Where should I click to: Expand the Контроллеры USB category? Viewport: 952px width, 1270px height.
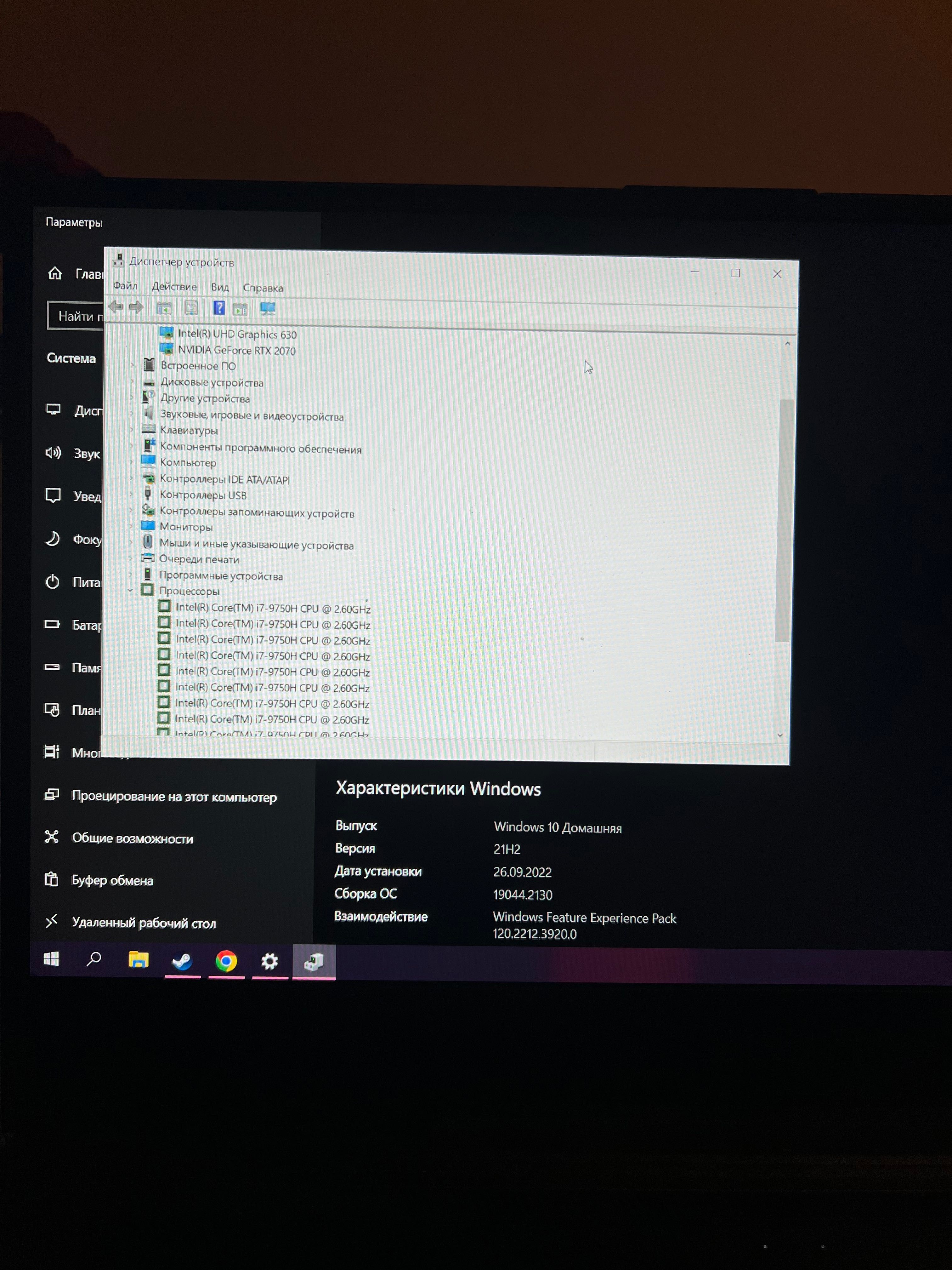point(131,494)
